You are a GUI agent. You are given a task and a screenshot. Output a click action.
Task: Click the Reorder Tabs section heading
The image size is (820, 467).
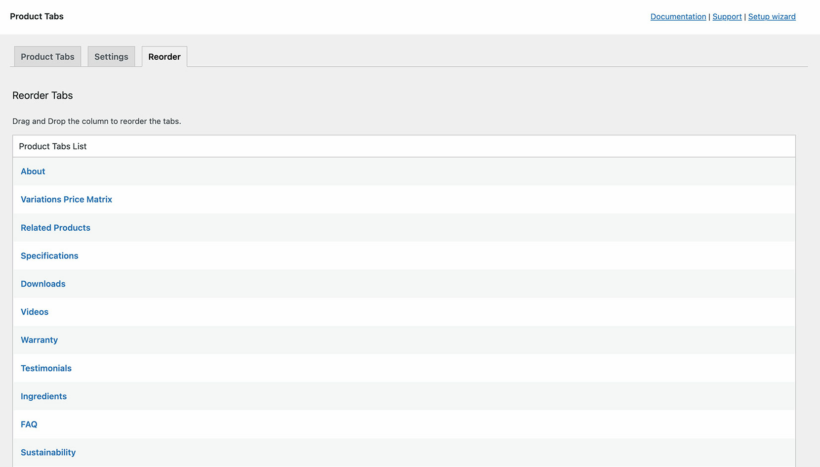[42, 96]
